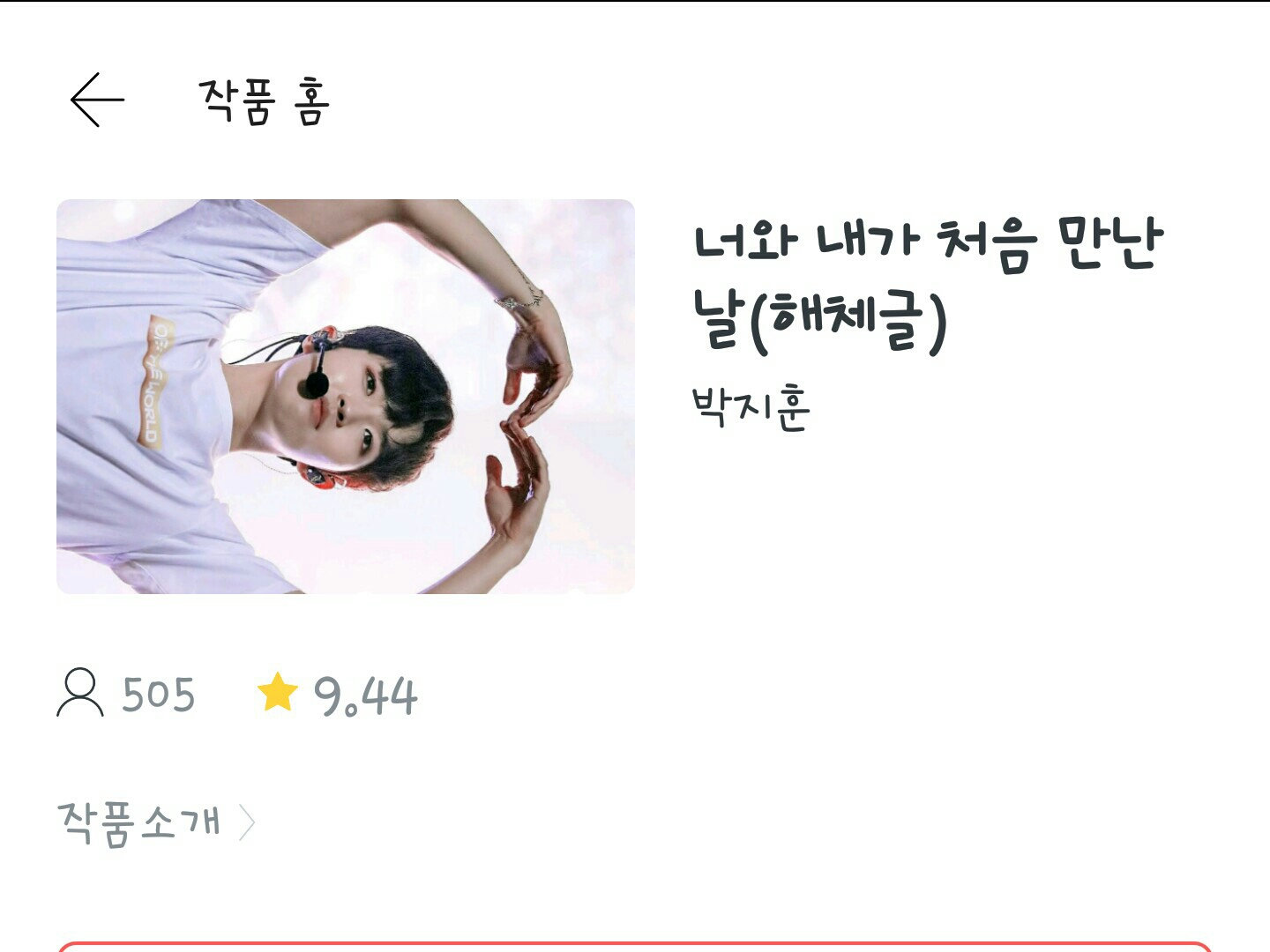
Task: Click the 505 subscriber count
Action: click(x=158, y=695)
